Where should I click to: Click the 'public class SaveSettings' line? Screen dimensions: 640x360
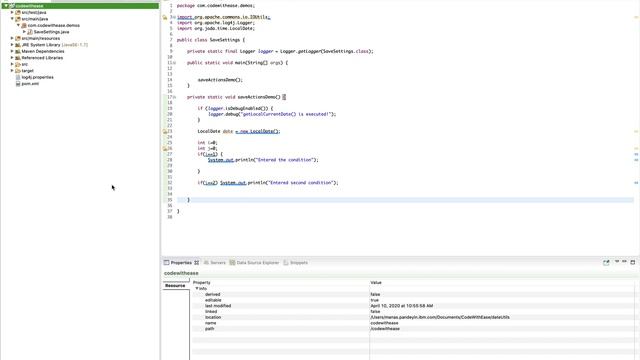coord(211,40)
